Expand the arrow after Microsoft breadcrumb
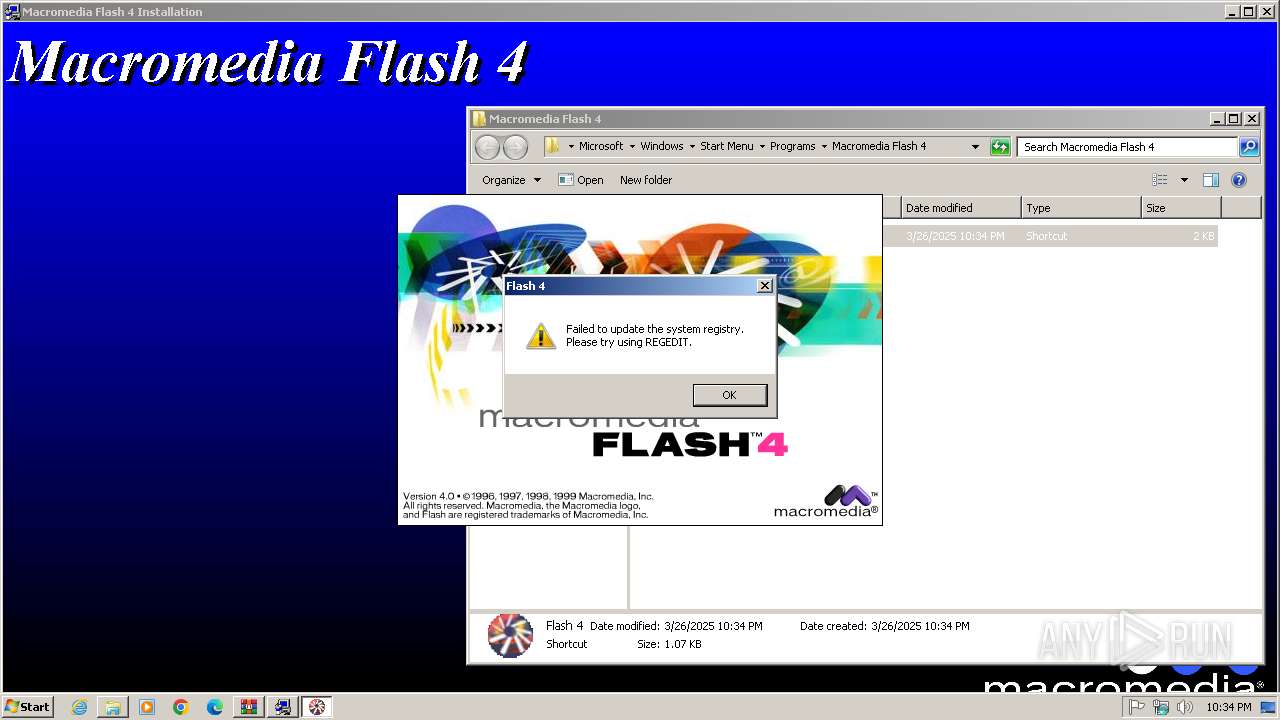Viewport: 1280px width, 720px height. coord(632,146)
